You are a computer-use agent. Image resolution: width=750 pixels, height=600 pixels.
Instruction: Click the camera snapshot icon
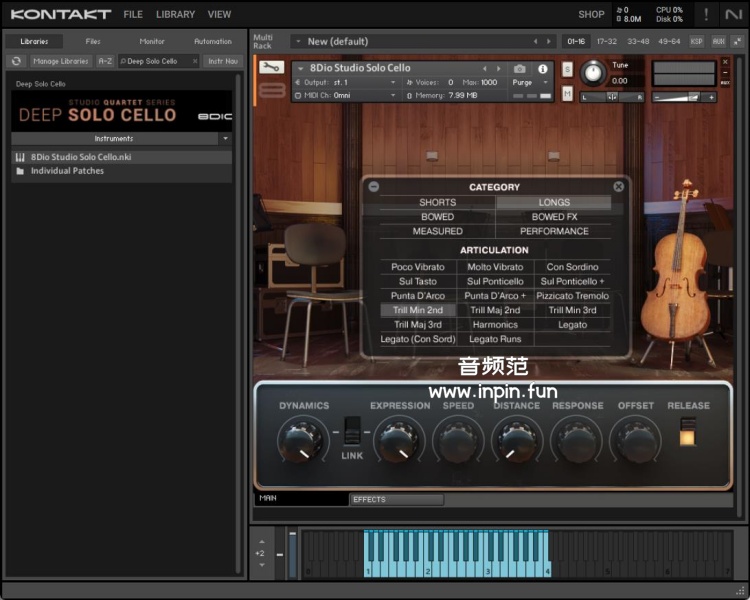(x=519, y=69)
